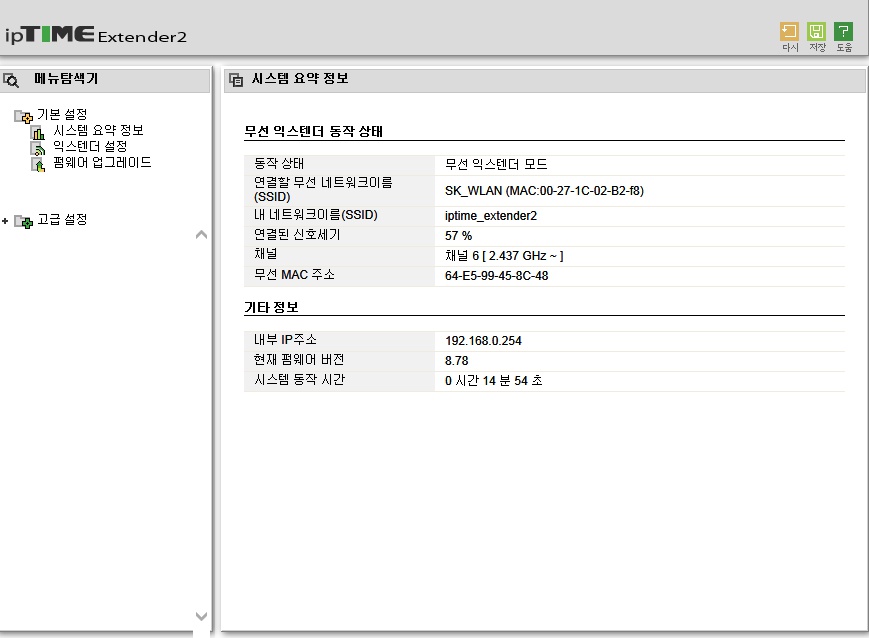The width and height of the screenshot is (869, 638).
Task: Click the ipTIME Extender2 logo
Action: point(96,35)
